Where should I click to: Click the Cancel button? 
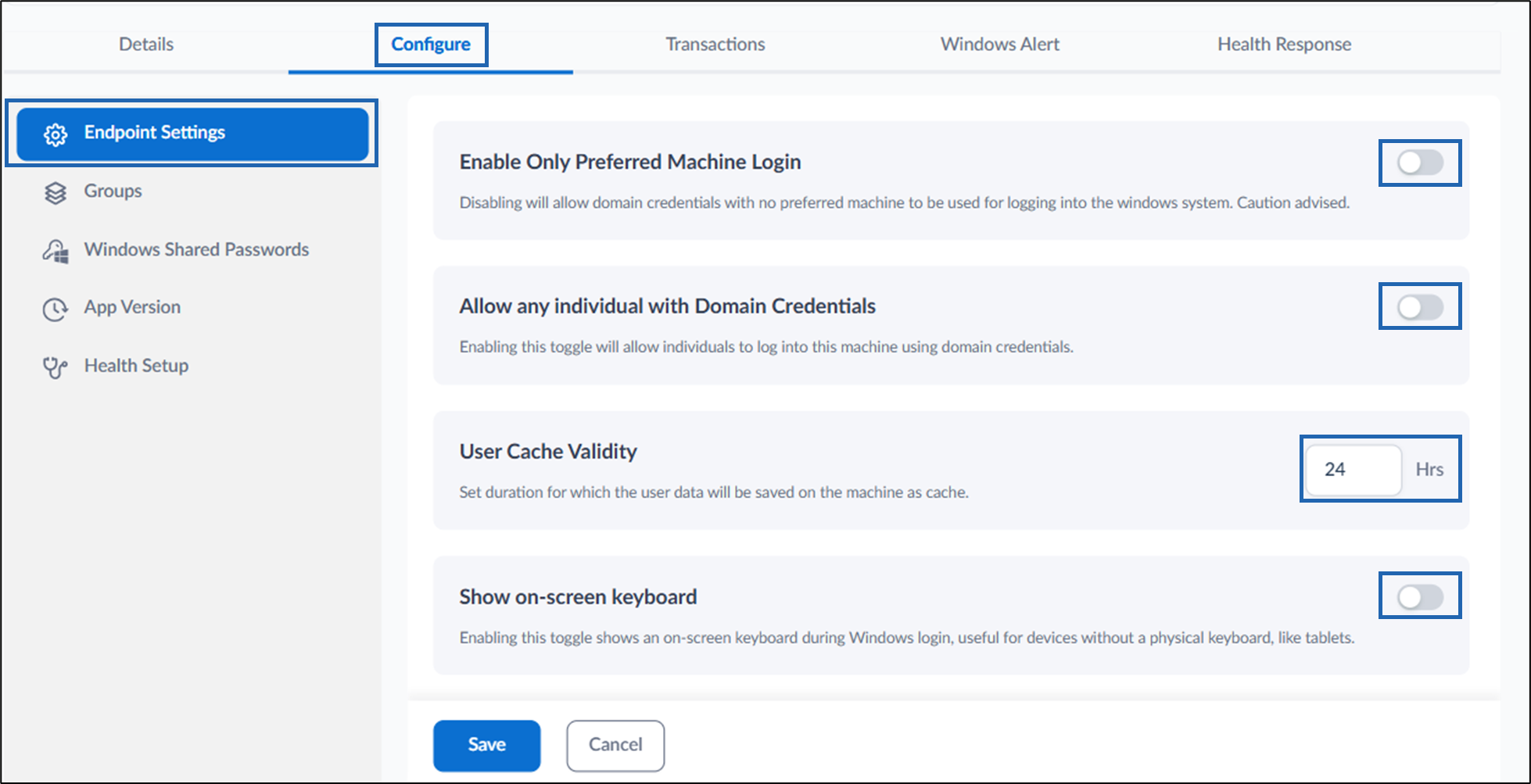pos(615,745)
